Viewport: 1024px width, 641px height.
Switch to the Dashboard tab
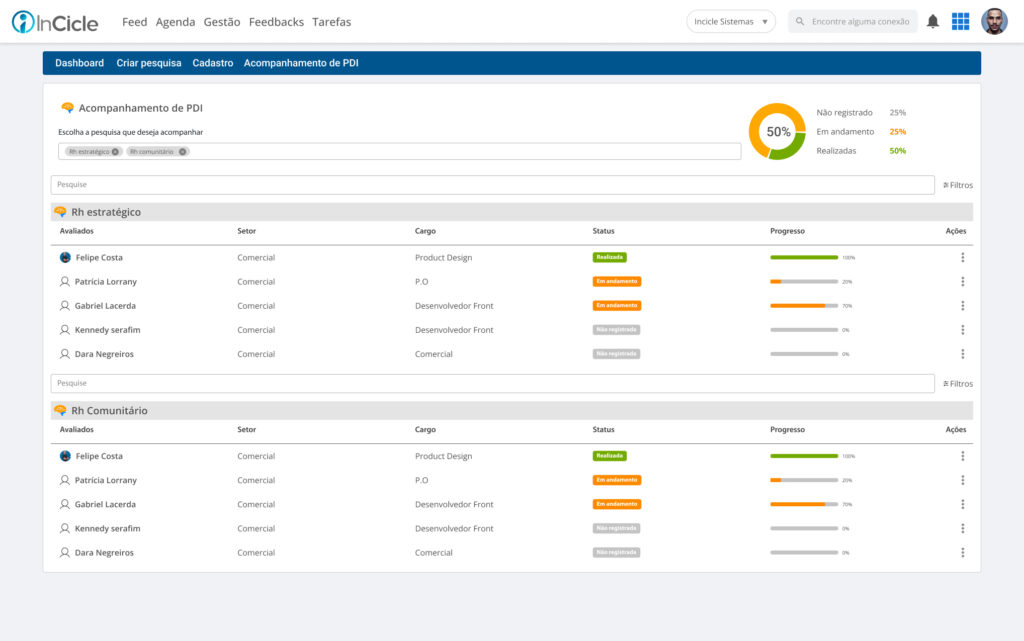80,63
